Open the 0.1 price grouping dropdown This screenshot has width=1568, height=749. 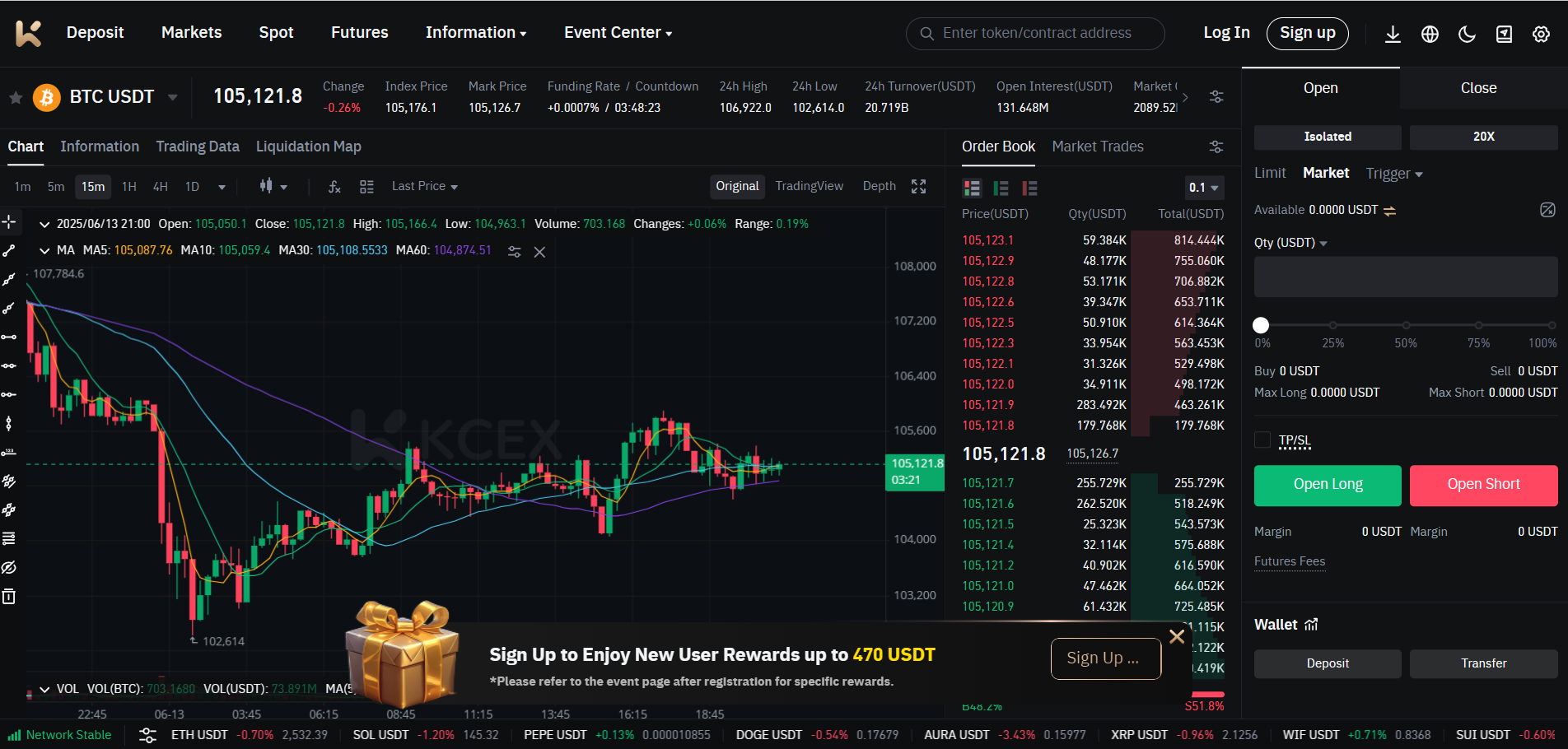pyautogui.click(x=1204, y=188)
